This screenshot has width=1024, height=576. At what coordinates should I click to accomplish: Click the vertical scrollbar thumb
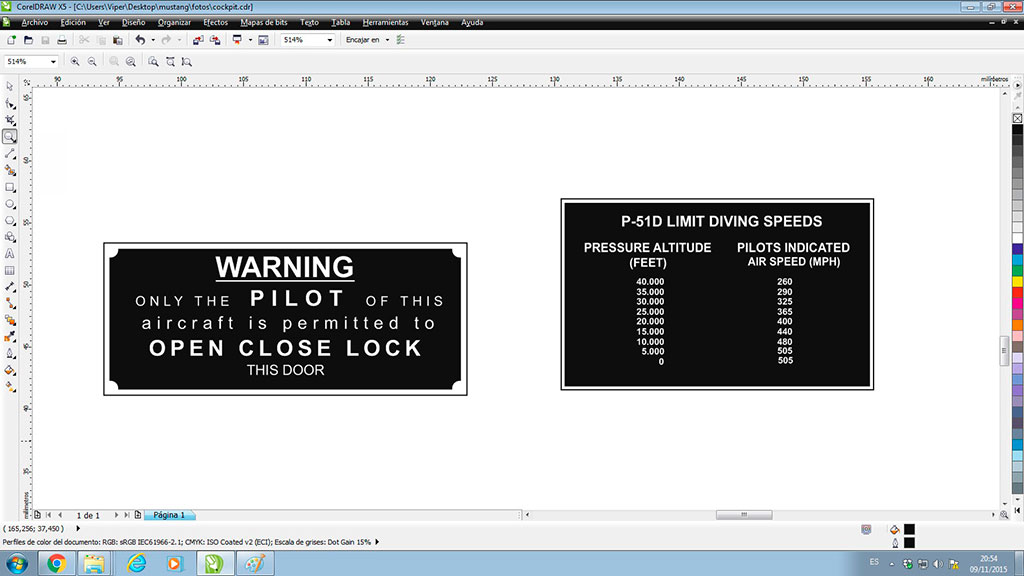point(1004,350)
